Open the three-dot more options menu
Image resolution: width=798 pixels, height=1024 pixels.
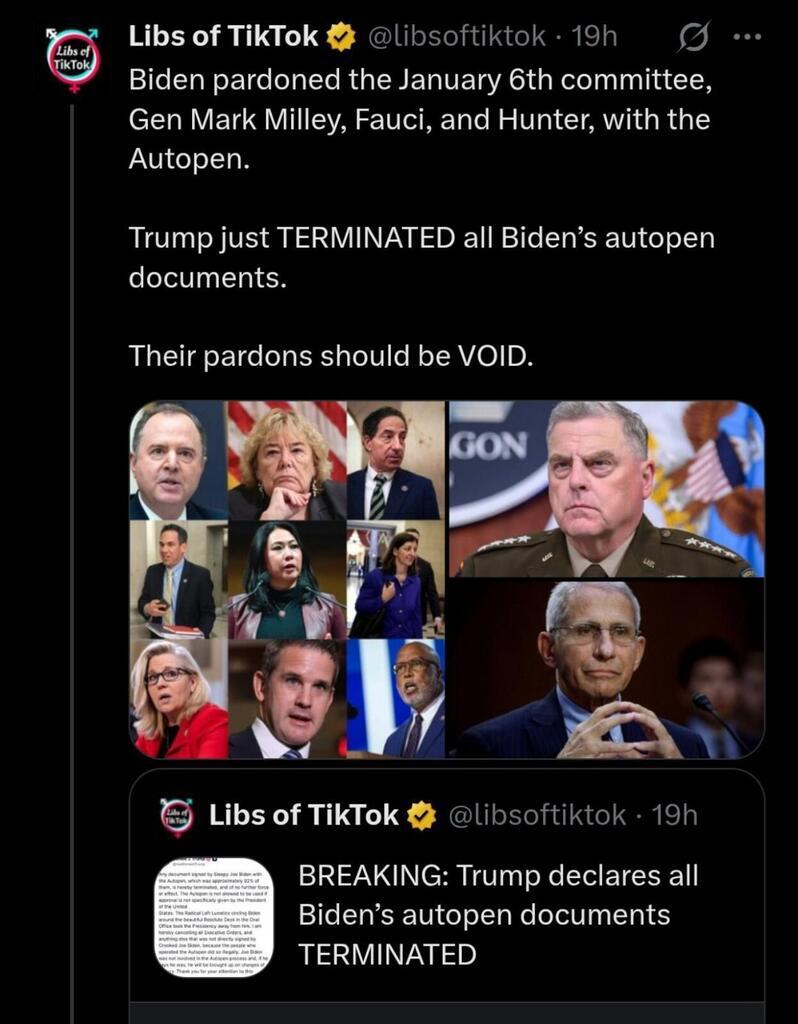pyautogui.click(x=748, y=37)
